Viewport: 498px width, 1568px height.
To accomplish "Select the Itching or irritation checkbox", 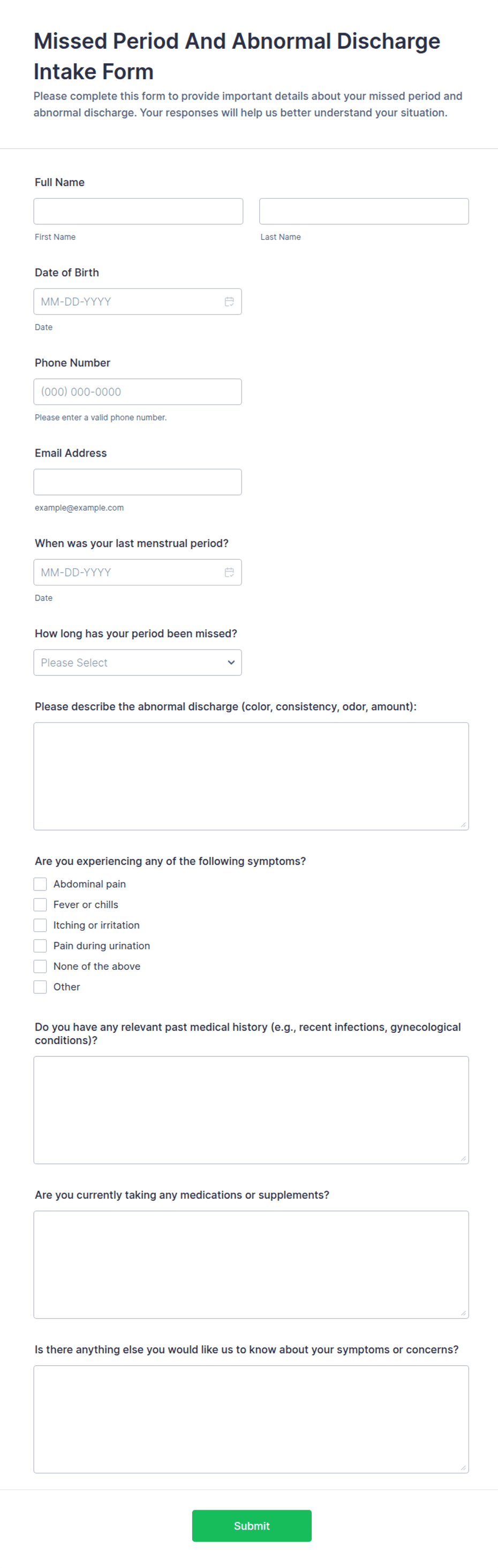I will [x=40, y=926].
